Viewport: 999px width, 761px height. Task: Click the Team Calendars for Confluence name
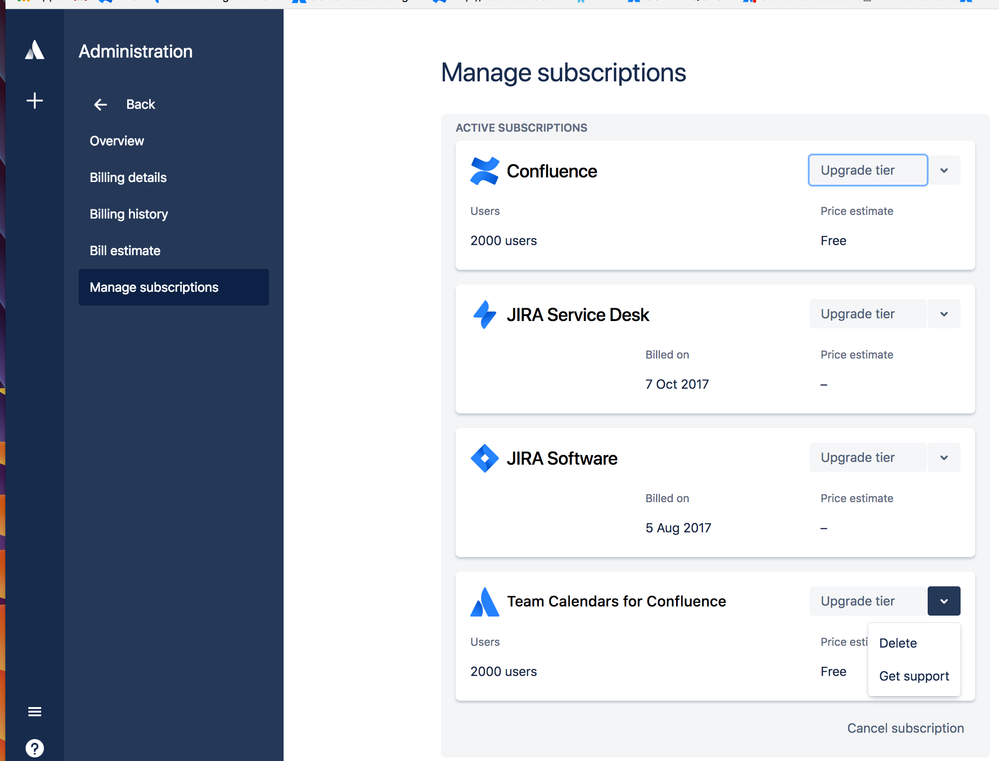(x=616, y=602)
